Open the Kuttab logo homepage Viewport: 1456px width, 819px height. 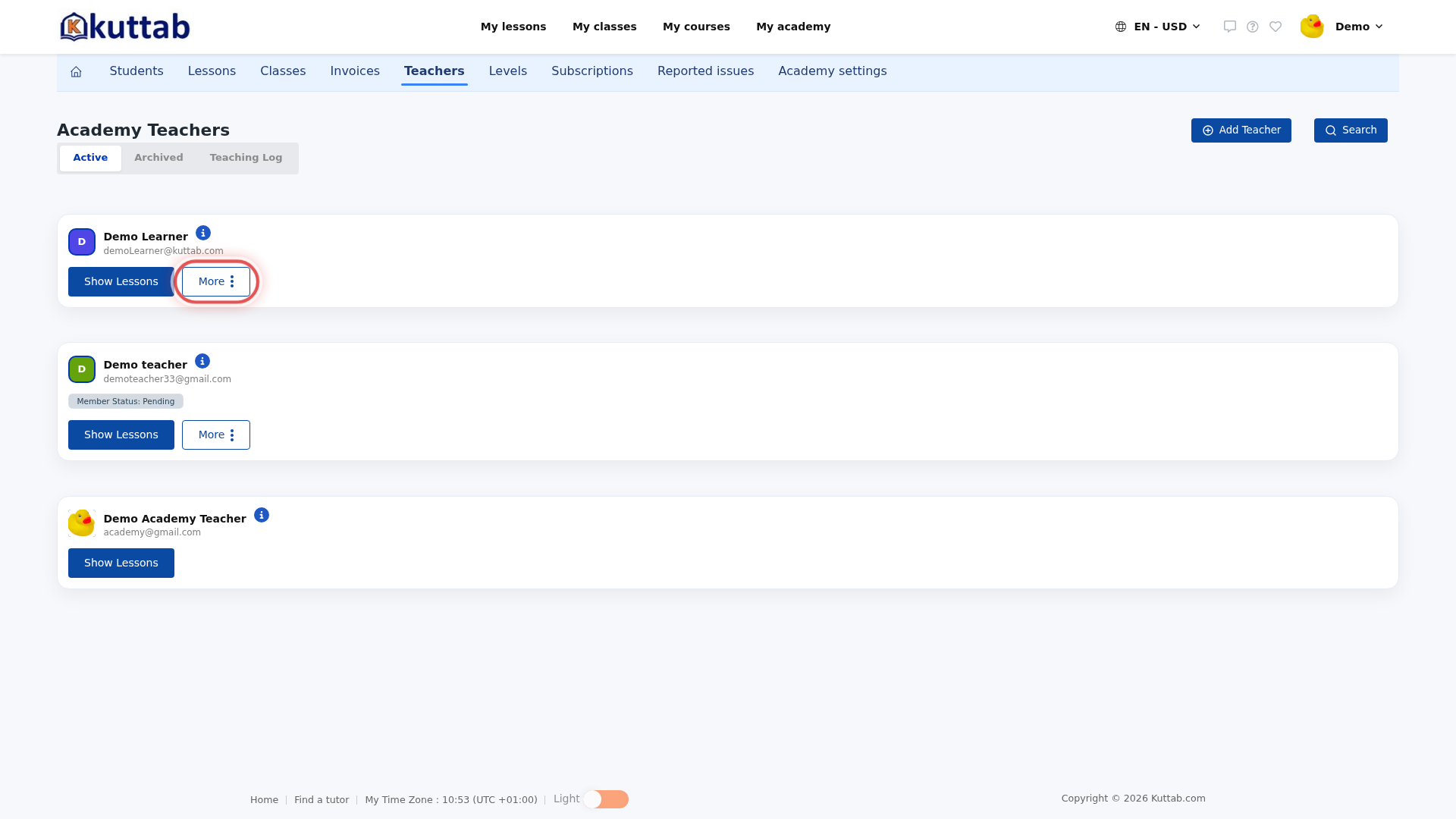(x=125, y=27)
